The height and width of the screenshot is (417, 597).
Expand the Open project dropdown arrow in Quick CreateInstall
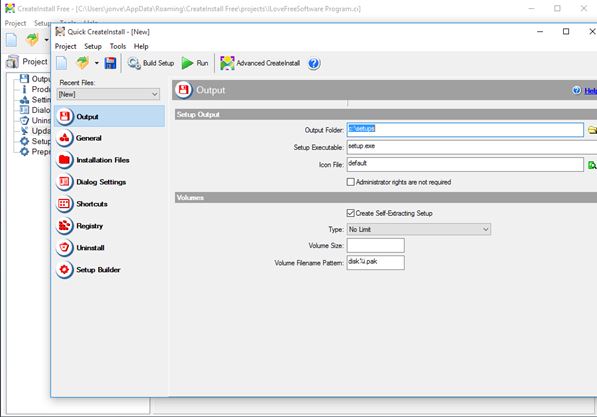(x=97, y=63)
